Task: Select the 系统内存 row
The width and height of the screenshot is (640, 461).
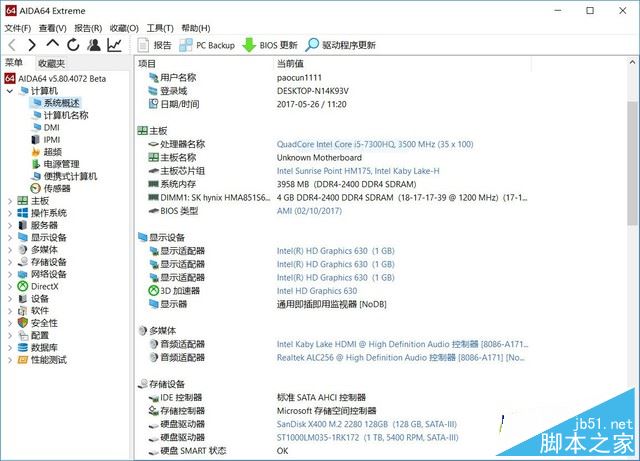Action: coord(332,184)
